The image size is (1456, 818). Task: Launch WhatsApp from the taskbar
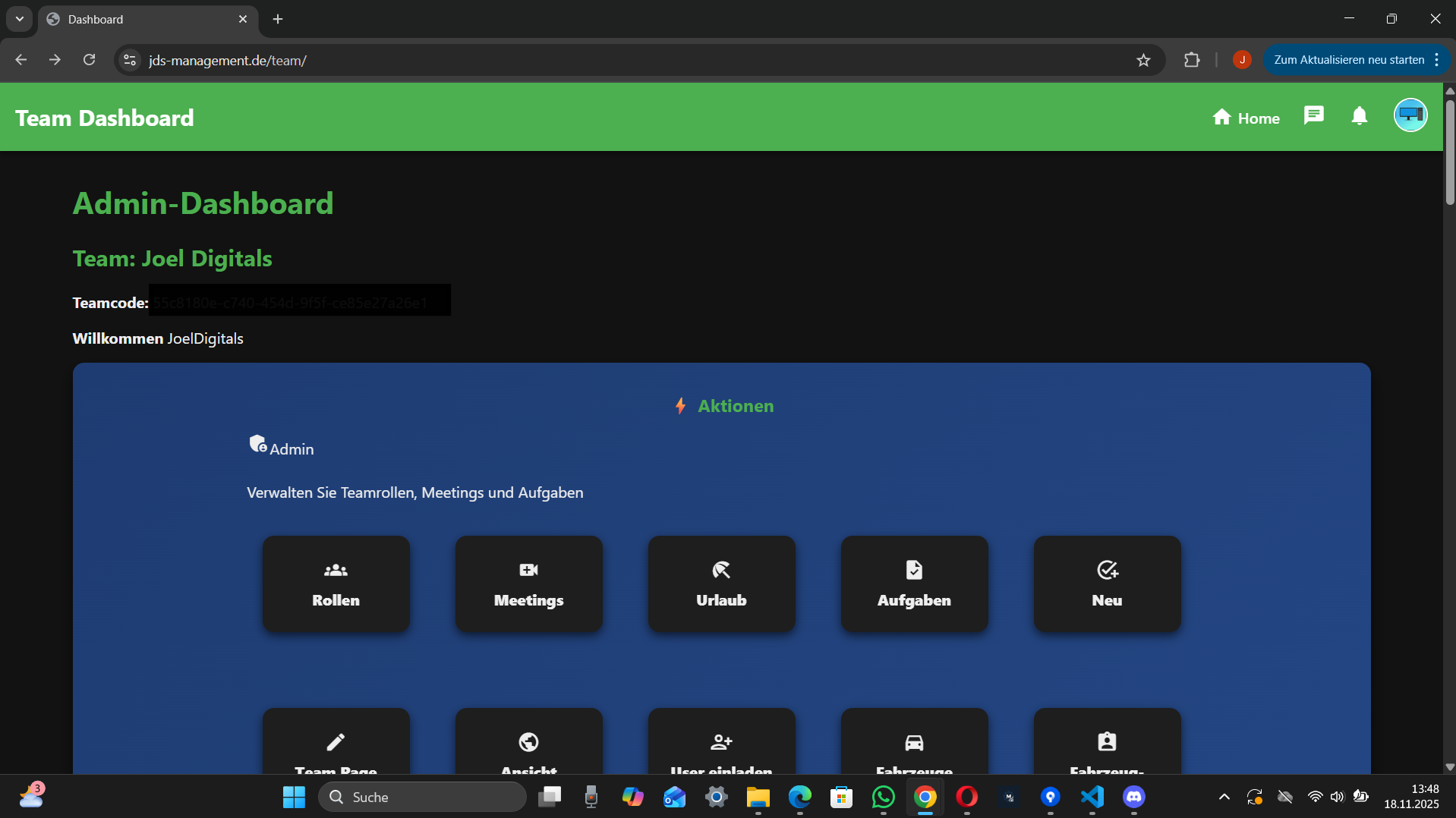[x=883, y=797]
